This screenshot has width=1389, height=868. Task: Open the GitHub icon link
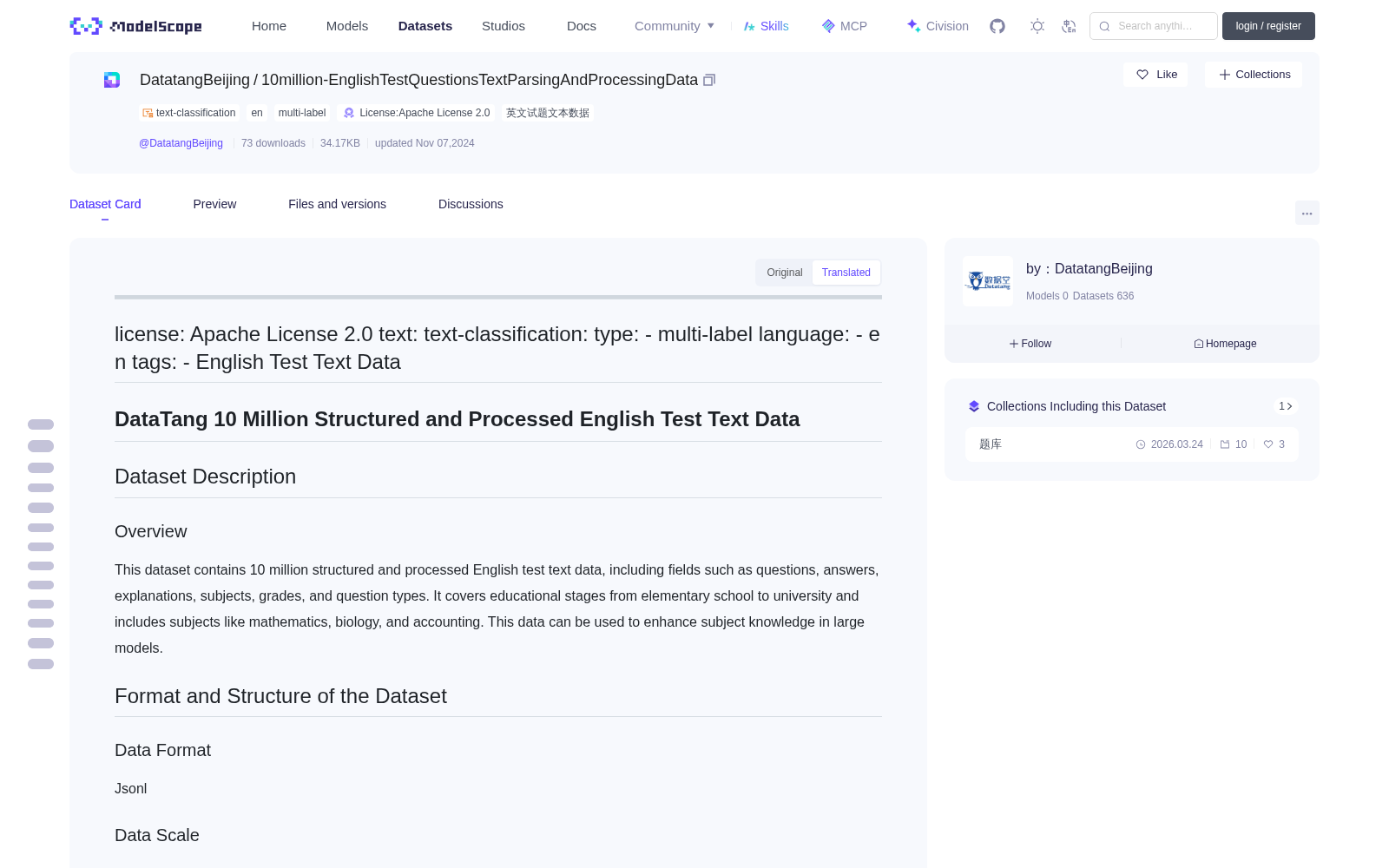point(997,26)
